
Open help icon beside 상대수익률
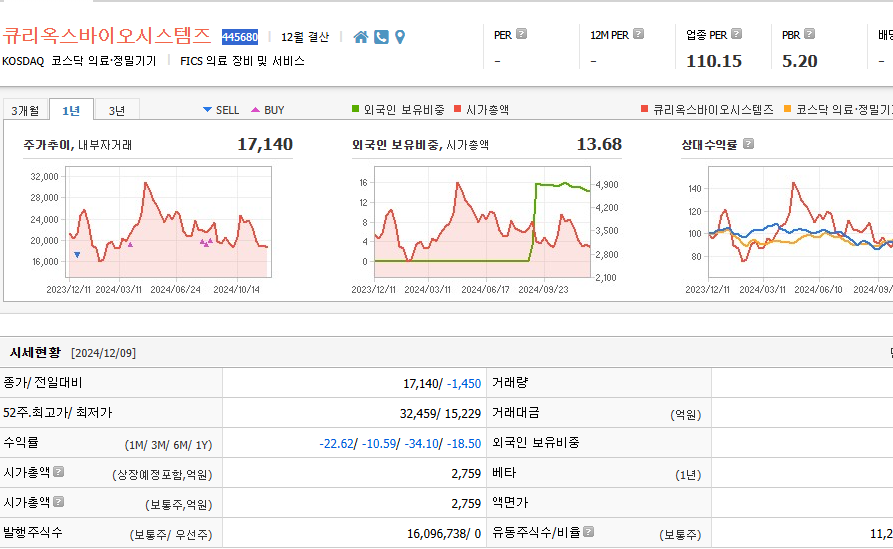(749, 144)
